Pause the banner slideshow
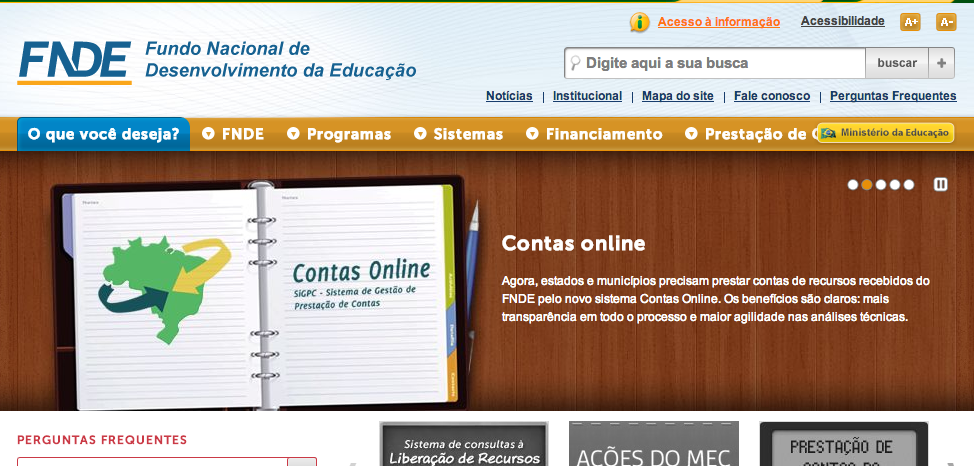The image size is (974, 466). [940, 185]
